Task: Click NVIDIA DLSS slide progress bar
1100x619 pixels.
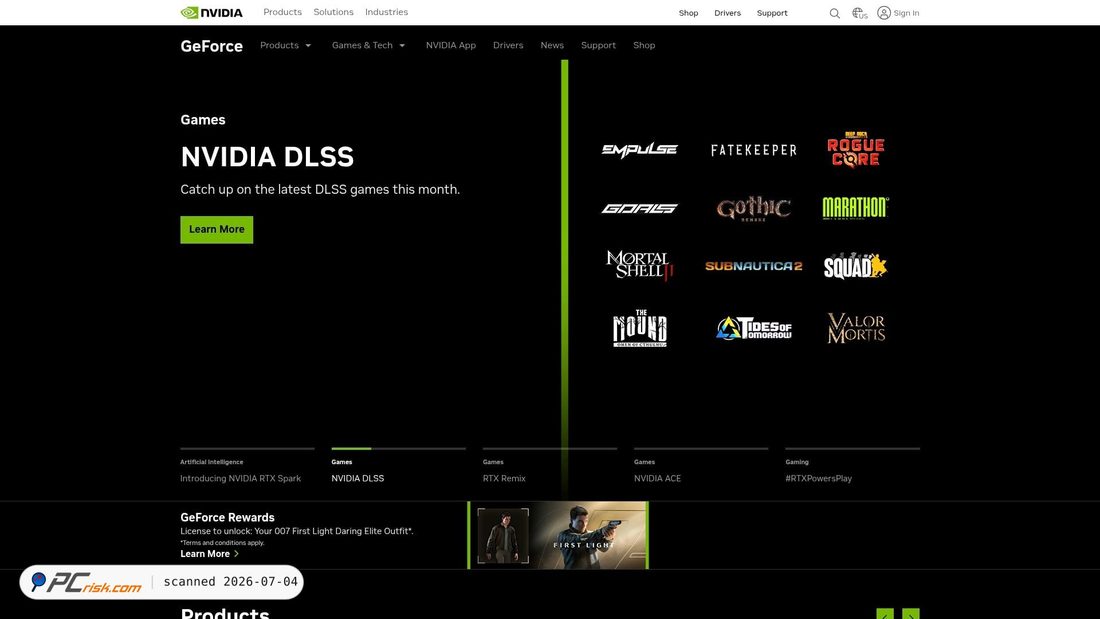Action: 398,448
